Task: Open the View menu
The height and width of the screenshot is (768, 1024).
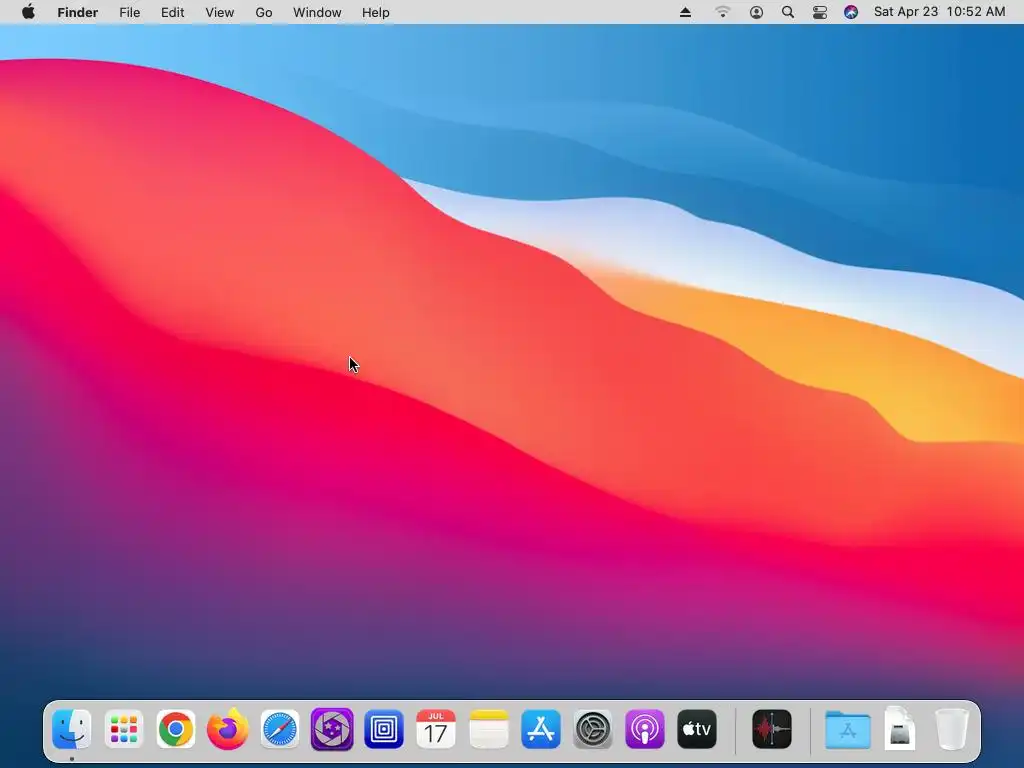Action: click(219, 12)
